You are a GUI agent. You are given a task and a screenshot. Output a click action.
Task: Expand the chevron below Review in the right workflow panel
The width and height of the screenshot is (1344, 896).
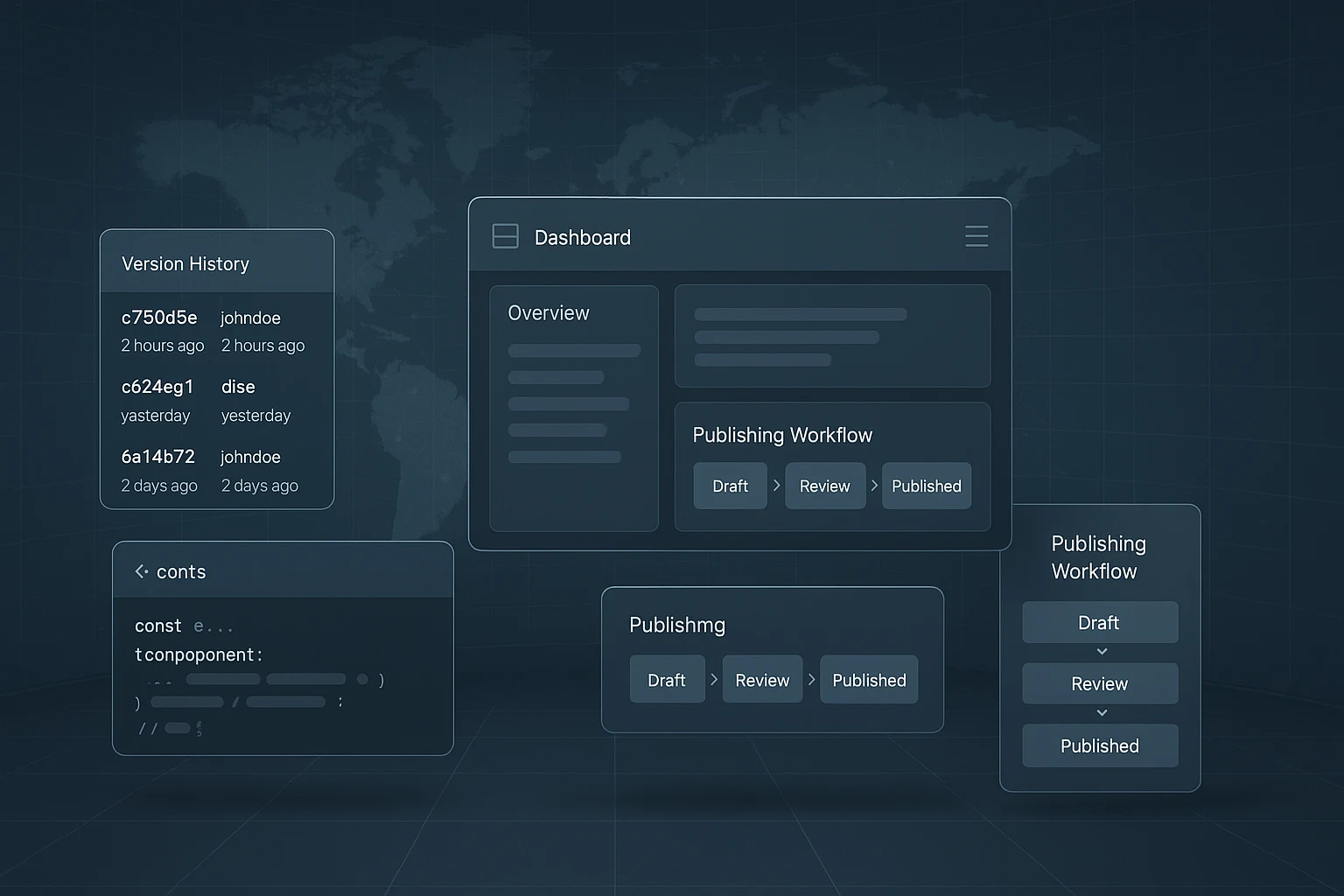[x=1101, y=713]
